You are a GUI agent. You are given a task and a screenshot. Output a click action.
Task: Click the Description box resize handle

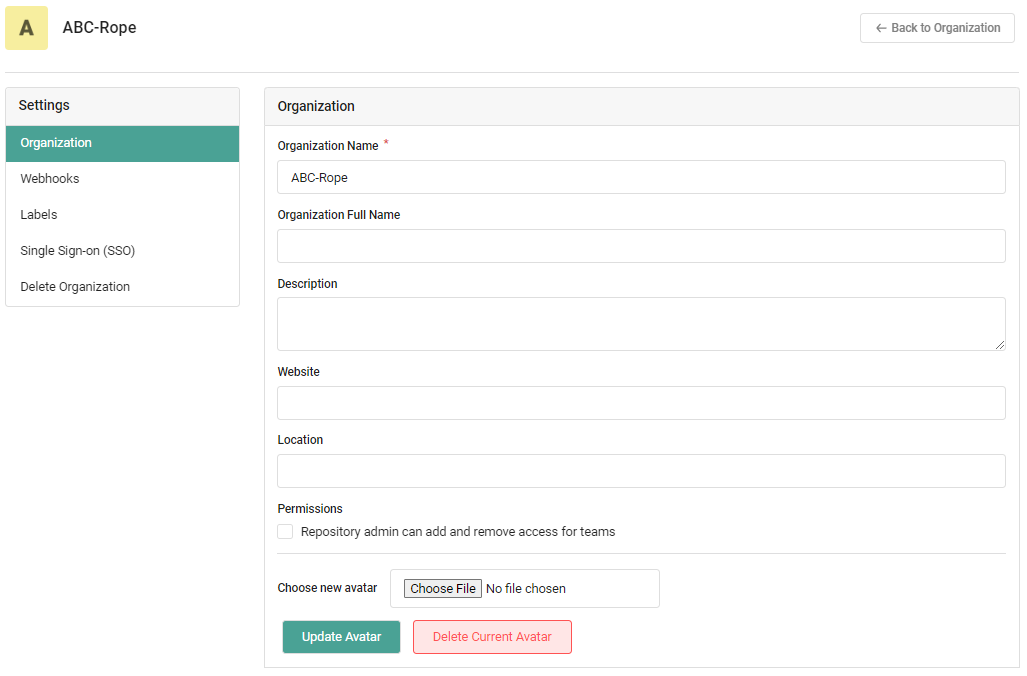click(1000, 345)
